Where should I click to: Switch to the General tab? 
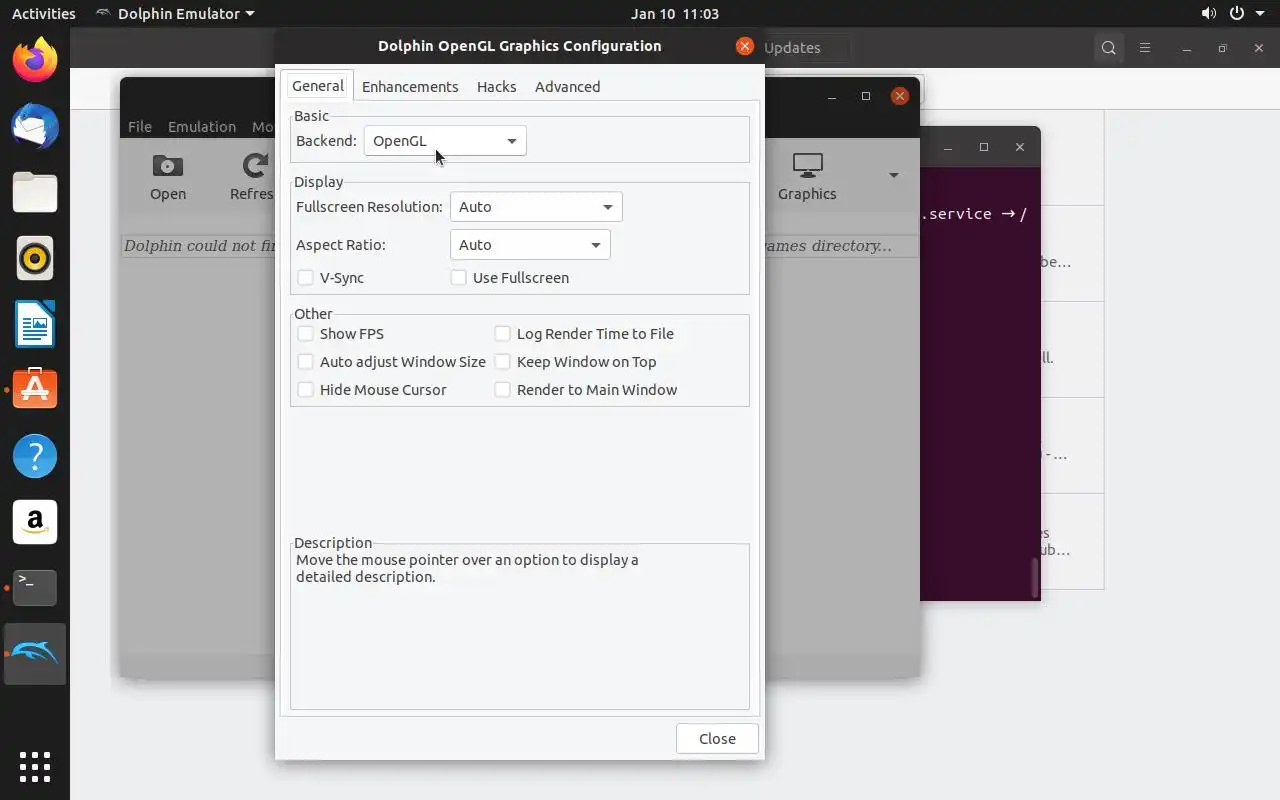click(318, 86)
